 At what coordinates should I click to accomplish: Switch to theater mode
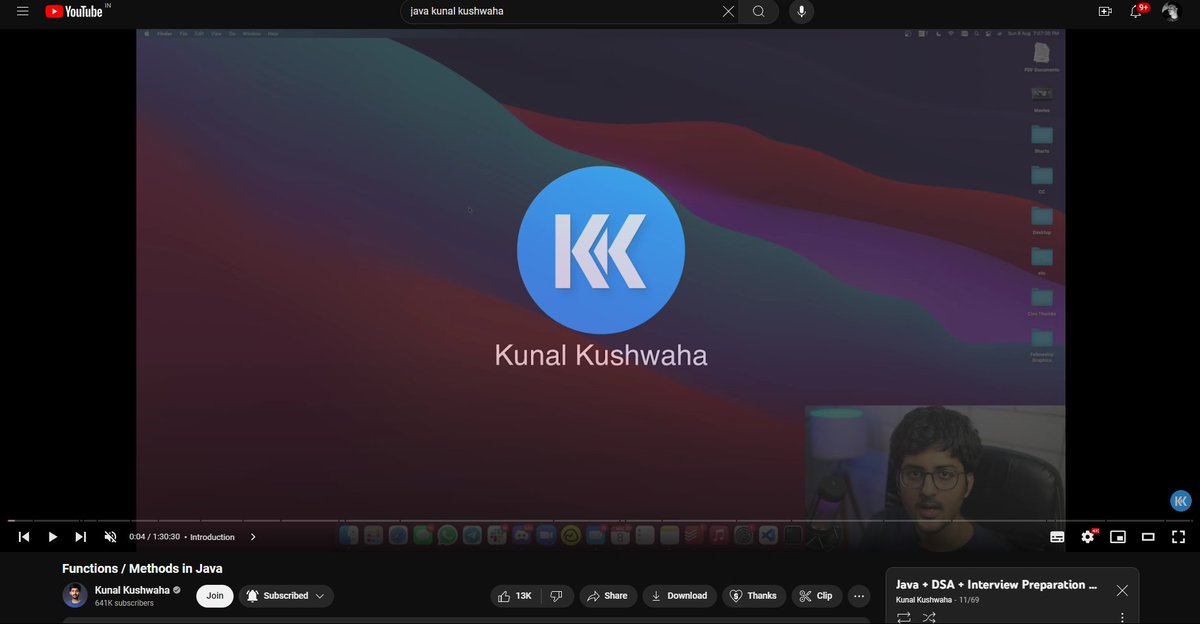click(x=1148, y=537)
